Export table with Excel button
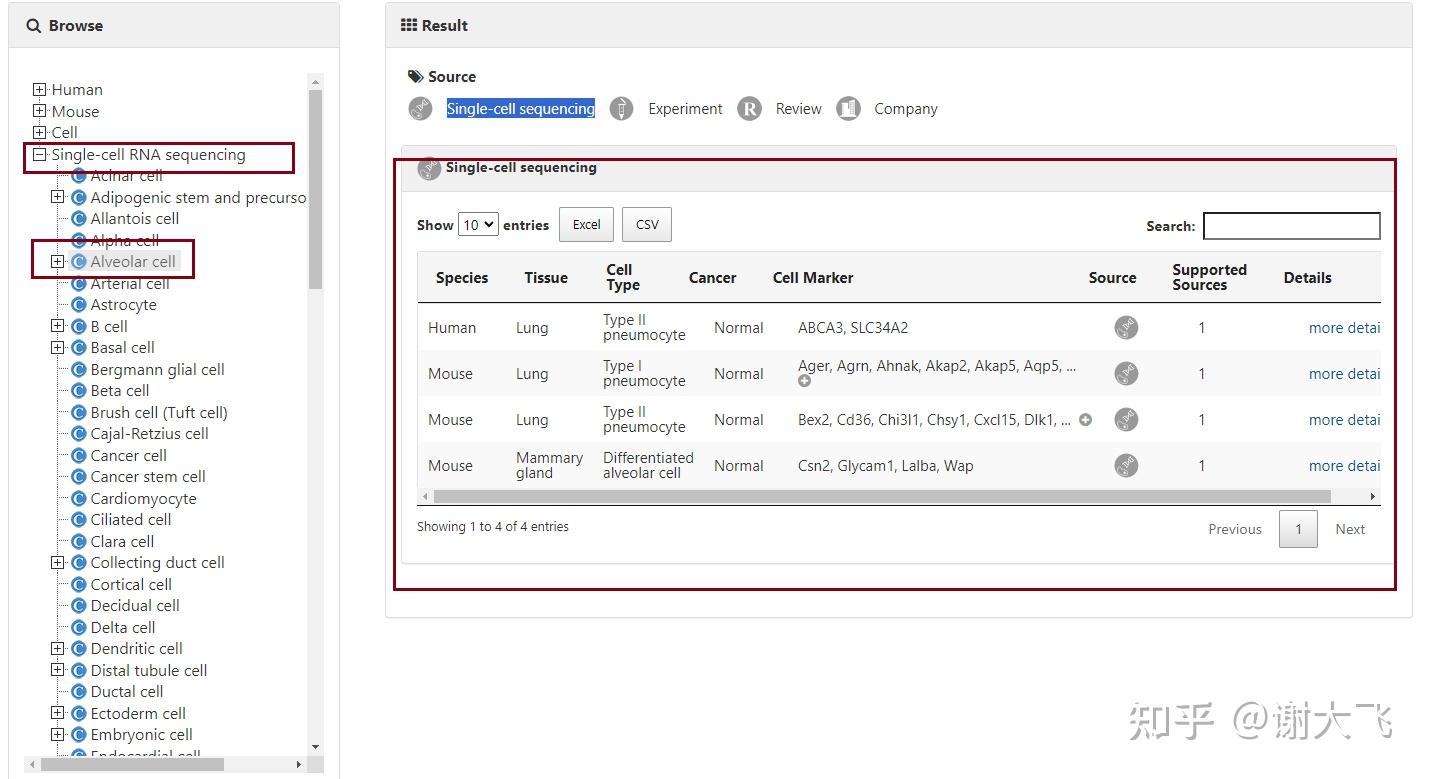Viewport: 1429px width, 779px height. 586,225
